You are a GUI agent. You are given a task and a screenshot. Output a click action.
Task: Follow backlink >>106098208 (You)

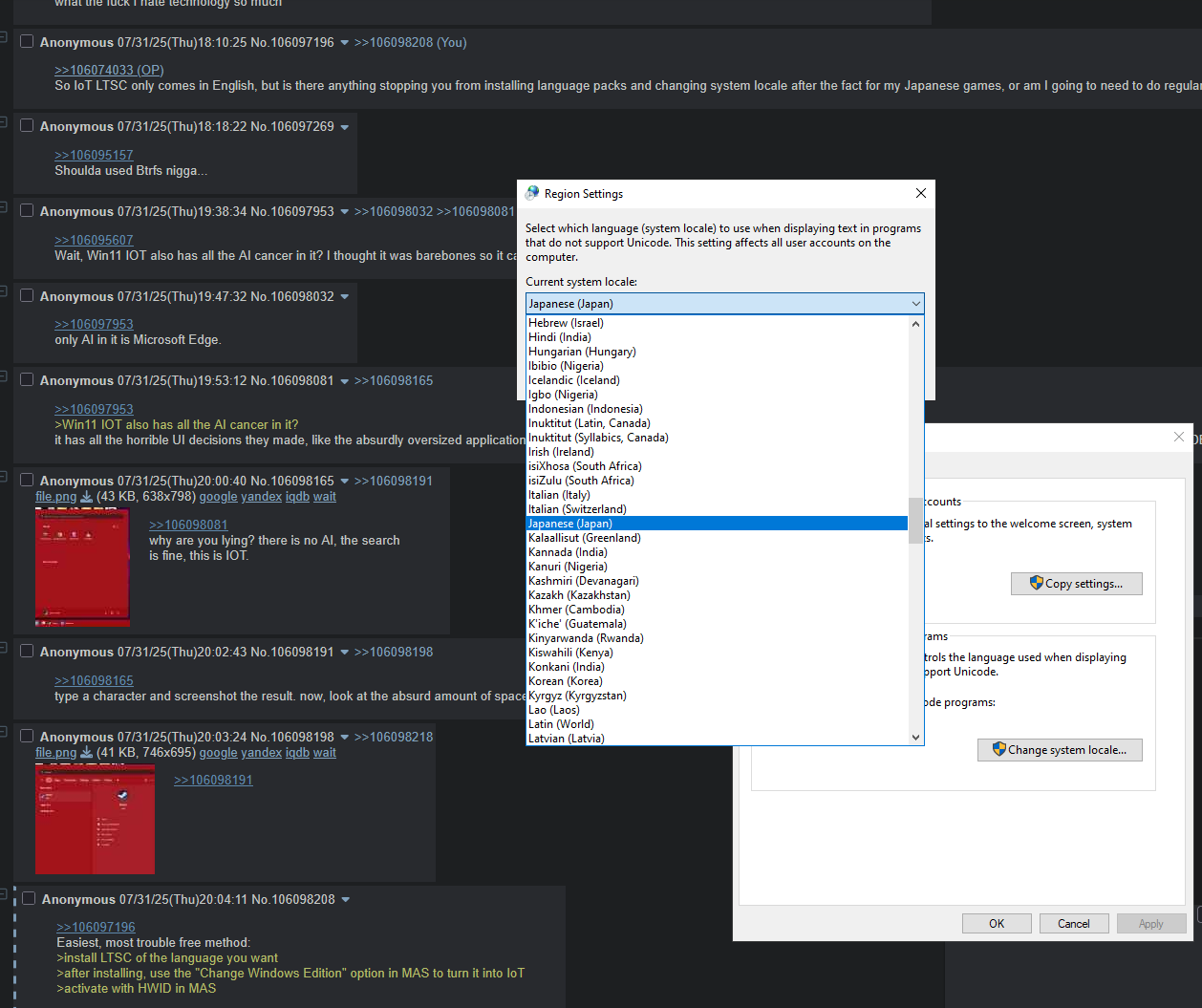(x=410, y=42)
